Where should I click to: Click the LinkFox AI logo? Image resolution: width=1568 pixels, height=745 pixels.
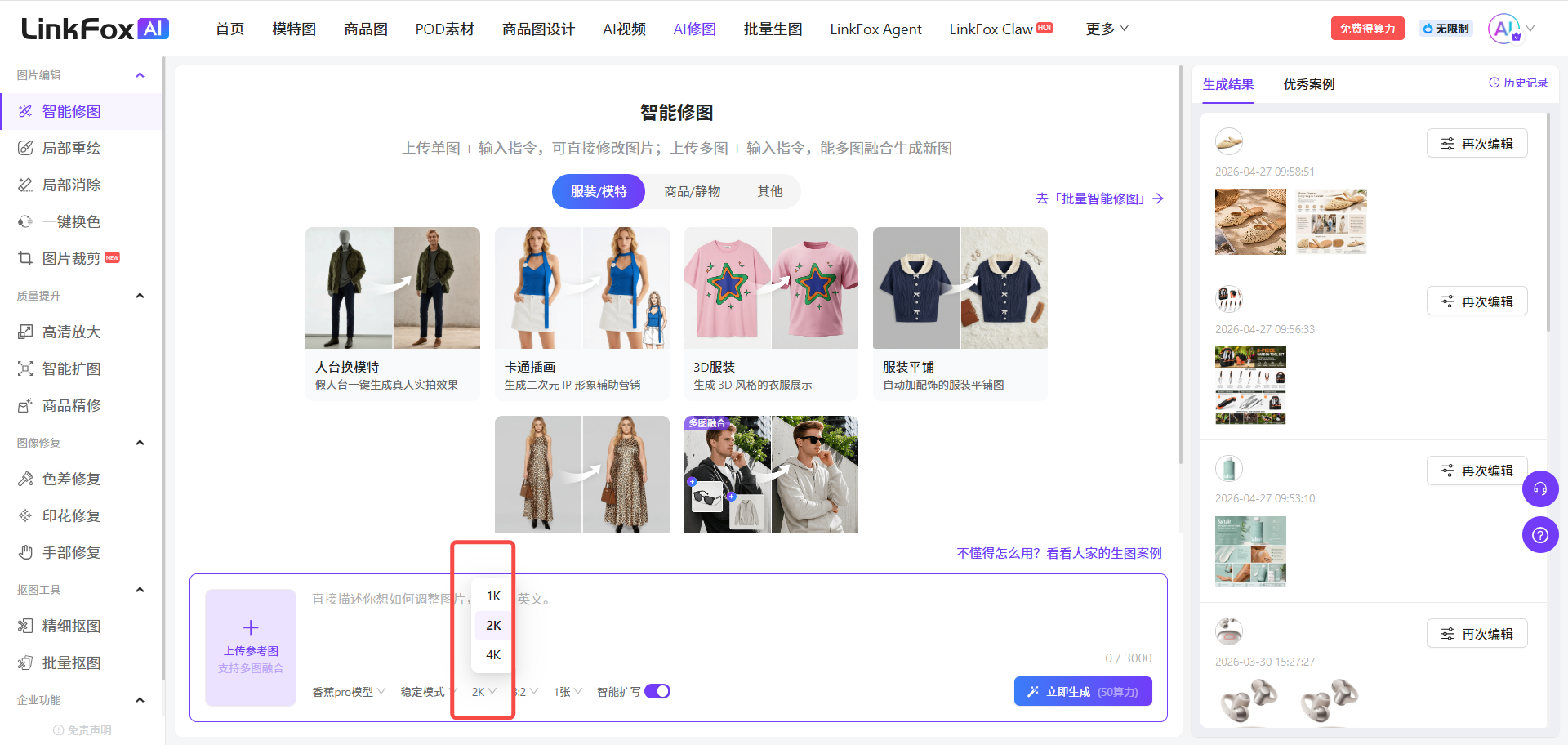[95, 29]
